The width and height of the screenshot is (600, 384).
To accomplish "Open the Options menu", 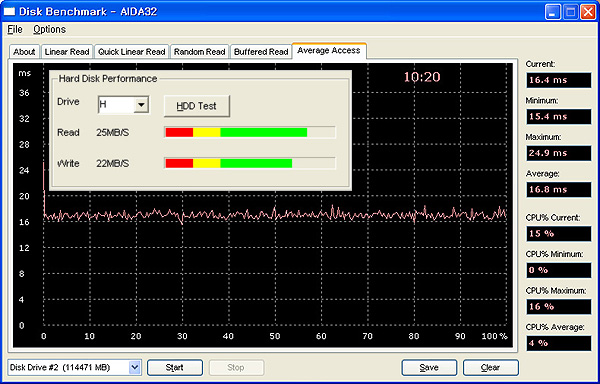I will [x=49, y=29].
